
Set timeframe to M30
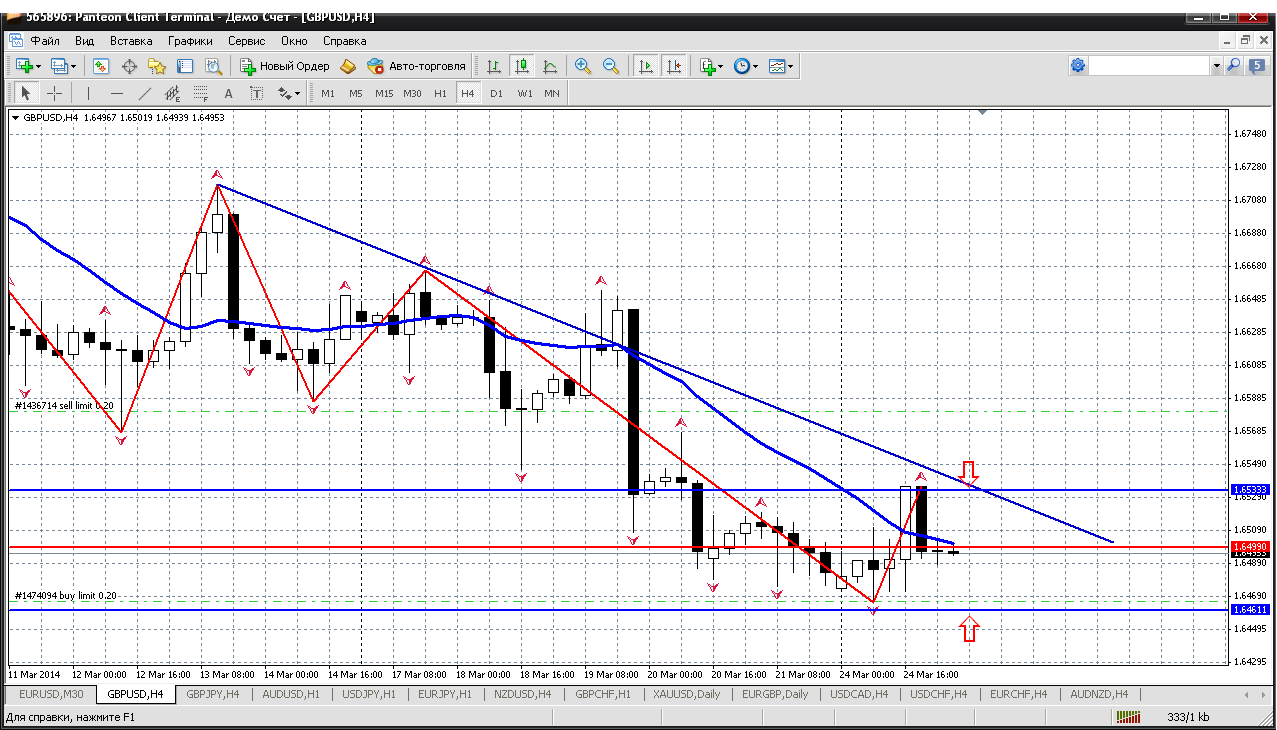click(x=412, y=93)
